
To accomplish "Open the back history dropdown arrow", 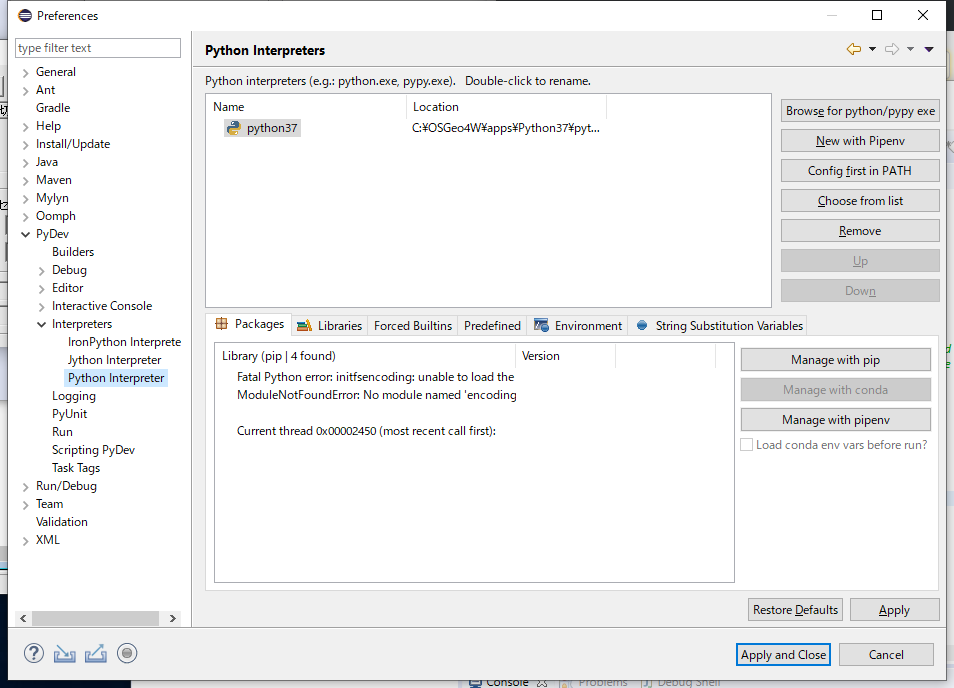I will [872, 49].
